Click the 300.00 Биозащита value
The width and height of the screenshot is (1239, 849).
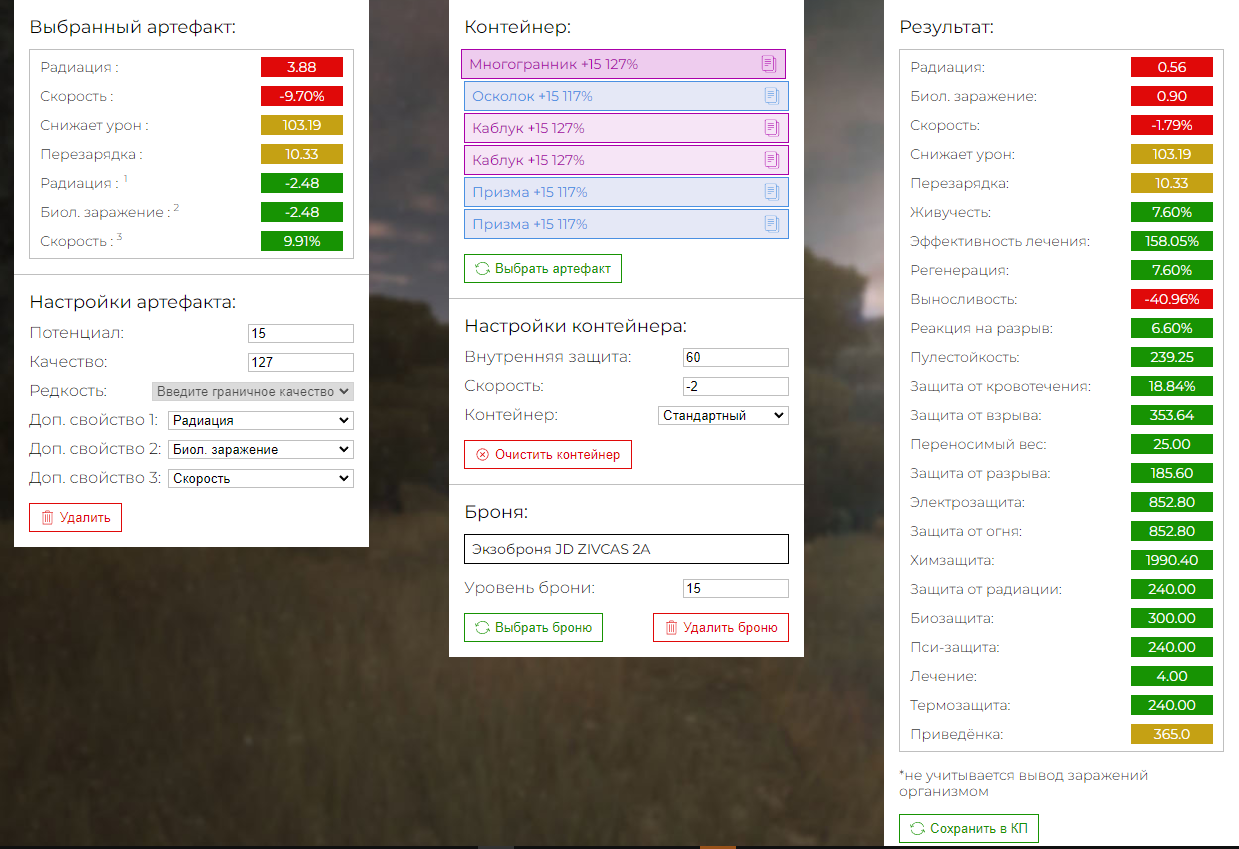(x=1172, y=618)
